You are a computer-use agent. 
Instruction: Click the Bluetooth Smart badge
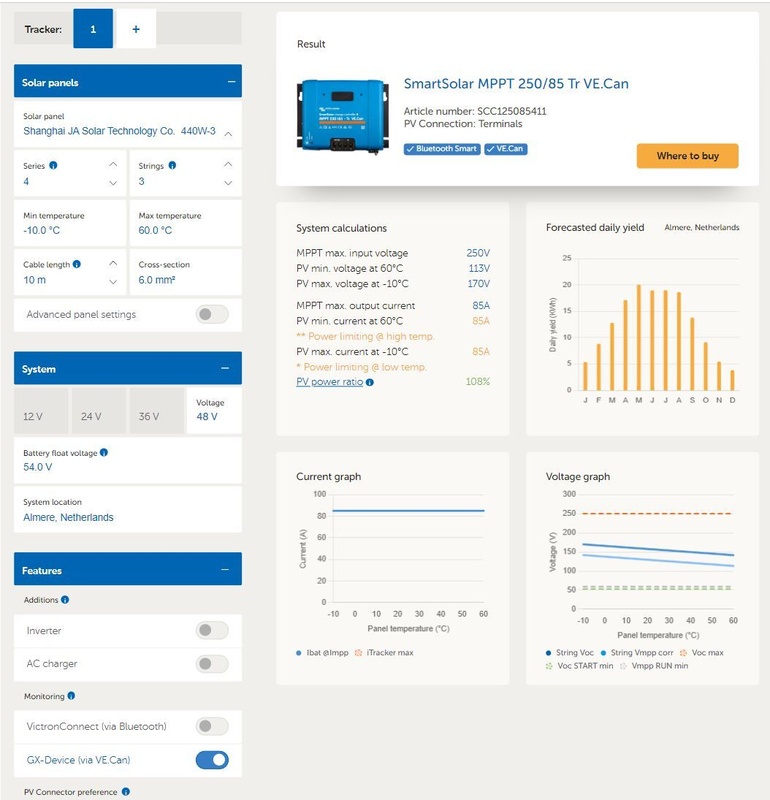[442, 149]
